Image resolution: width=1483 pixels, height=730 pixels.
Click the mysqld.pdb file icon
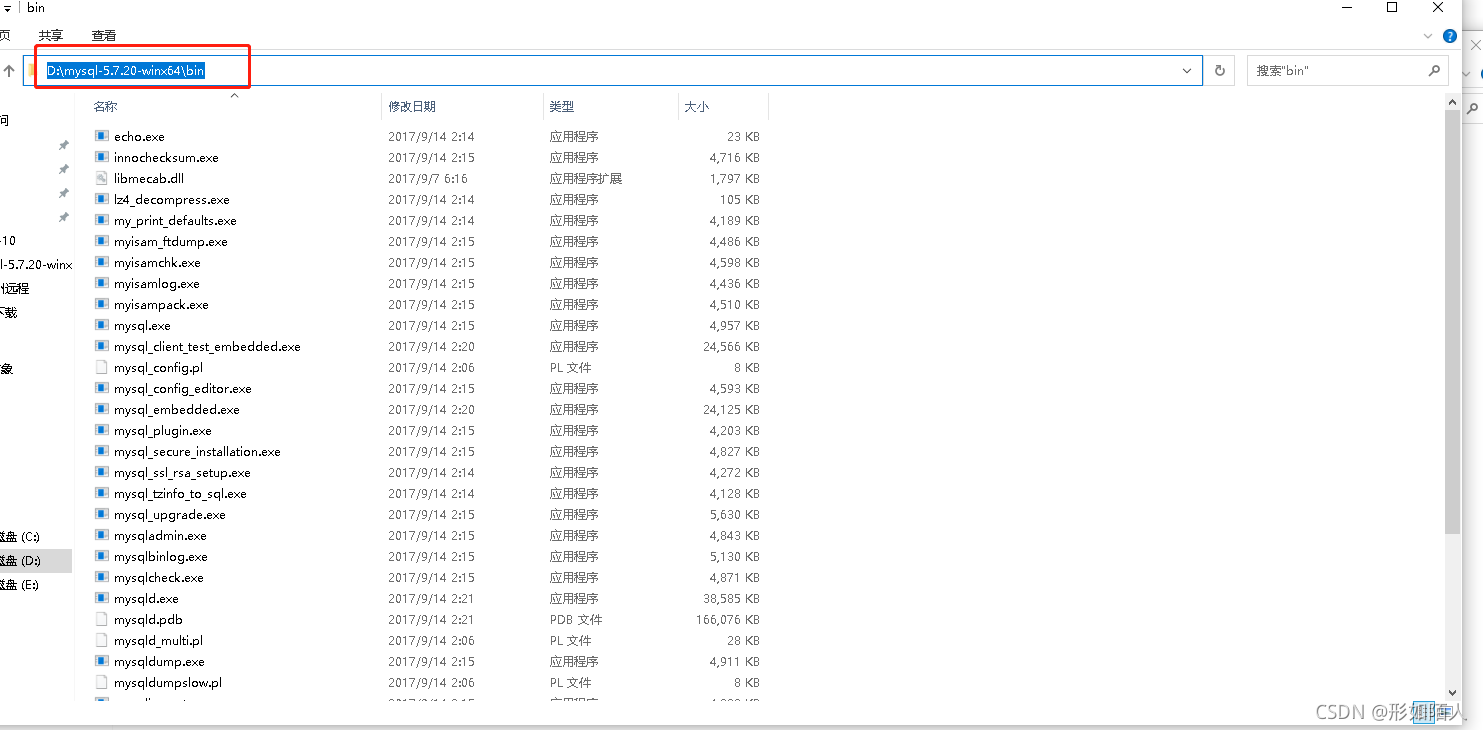tap(101, 619)
